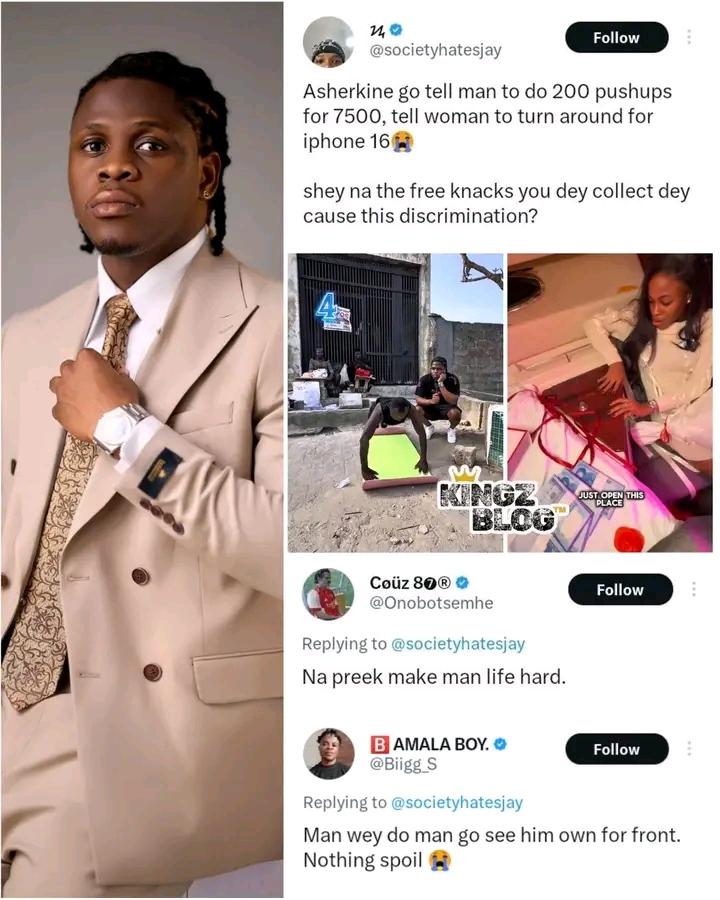Image resolution: width=720 pixels, height=900 pixels.
Task: Follow the @societyhatesjay account
Action: (x=617, y=37)
